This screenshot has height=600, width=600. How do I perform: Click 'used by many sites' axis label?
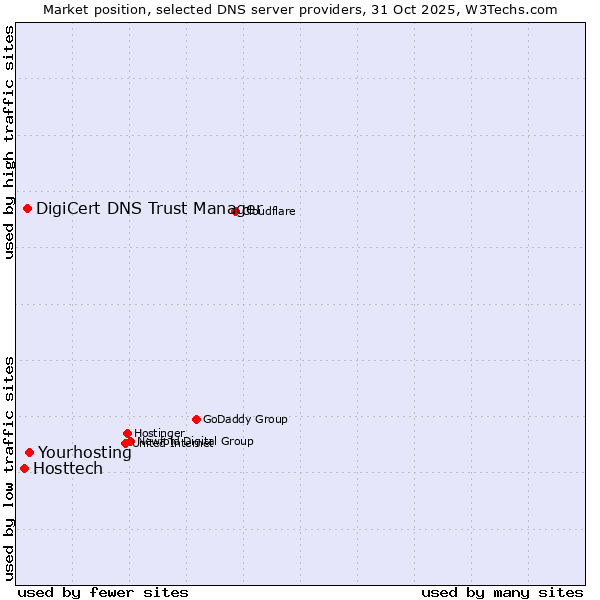502,592
